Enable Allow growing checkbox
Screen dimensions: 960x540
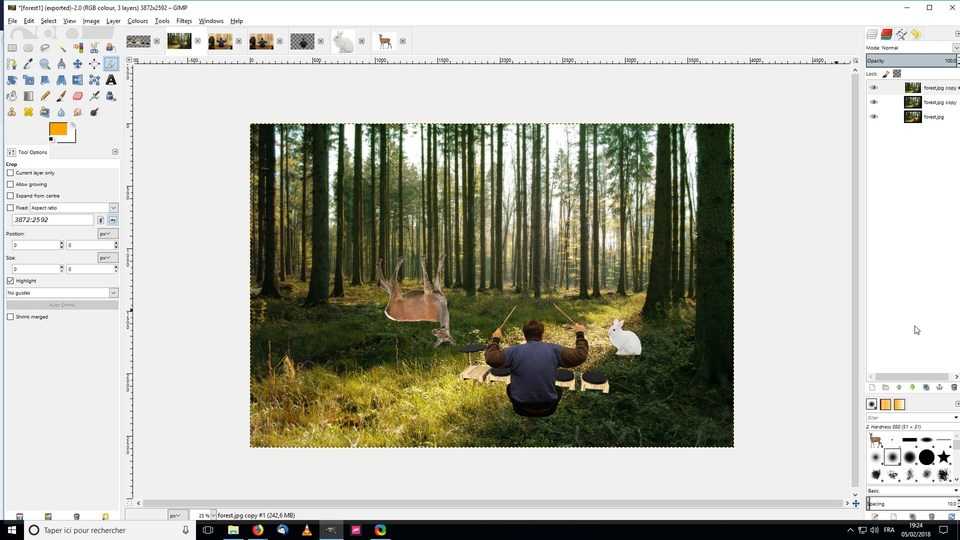(10, 184)
